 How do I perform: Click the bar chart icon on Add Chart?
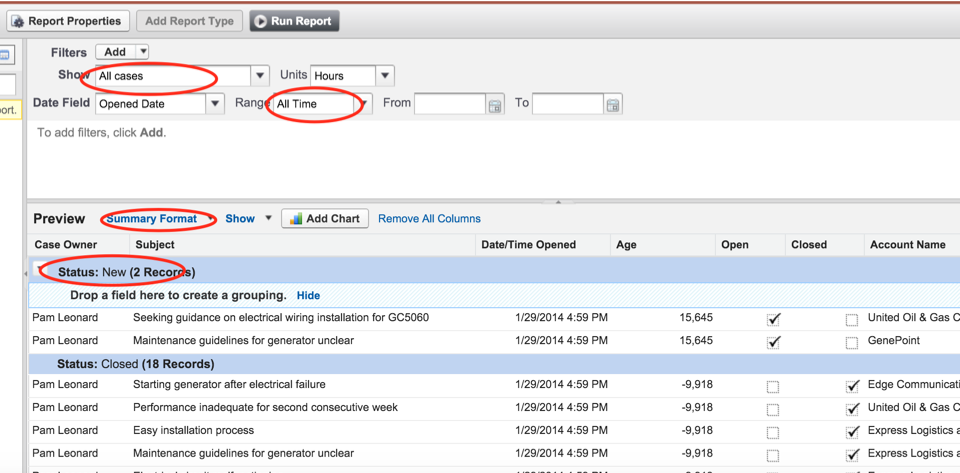pos(295,219)
